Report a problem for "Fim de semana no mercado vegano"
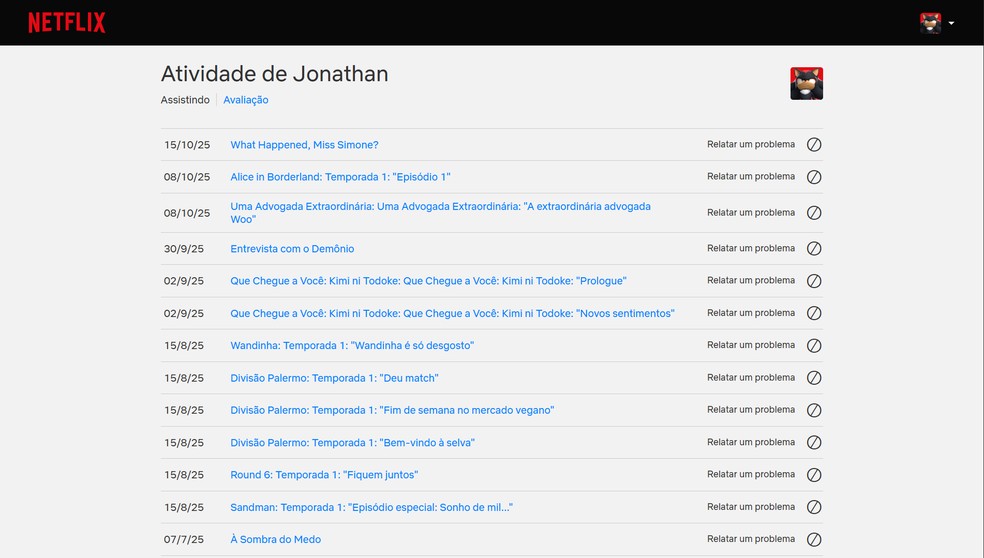The height and width of the screenshot is (558, 984). tap(751, 410)
